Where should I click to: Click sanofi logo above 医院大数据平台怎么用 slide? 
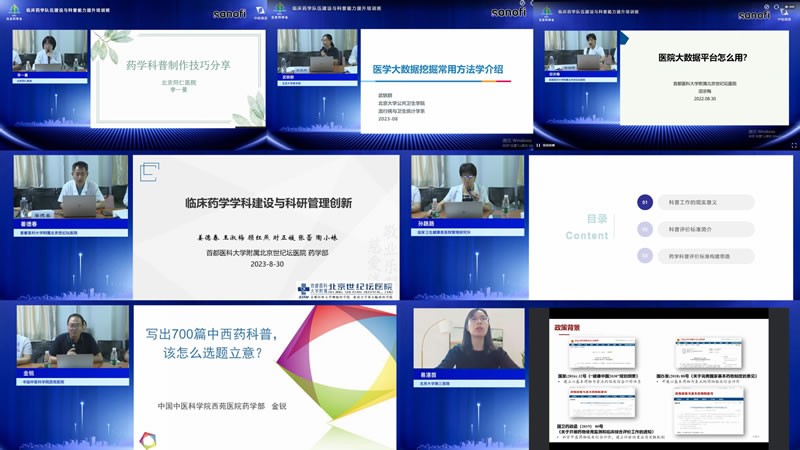[x=754, y=15]
